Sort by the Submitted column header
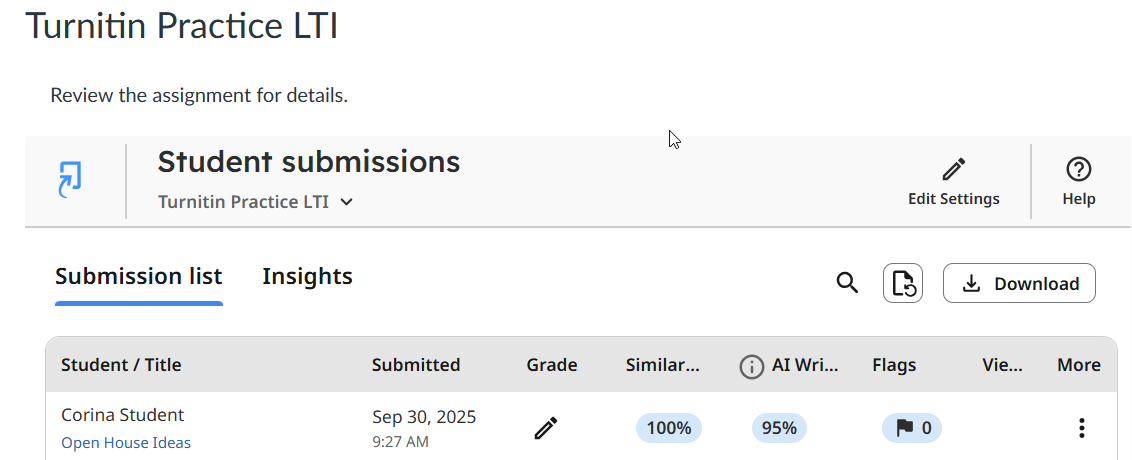Viewport: 1132px width, 460px height. (x=416, y=365)
